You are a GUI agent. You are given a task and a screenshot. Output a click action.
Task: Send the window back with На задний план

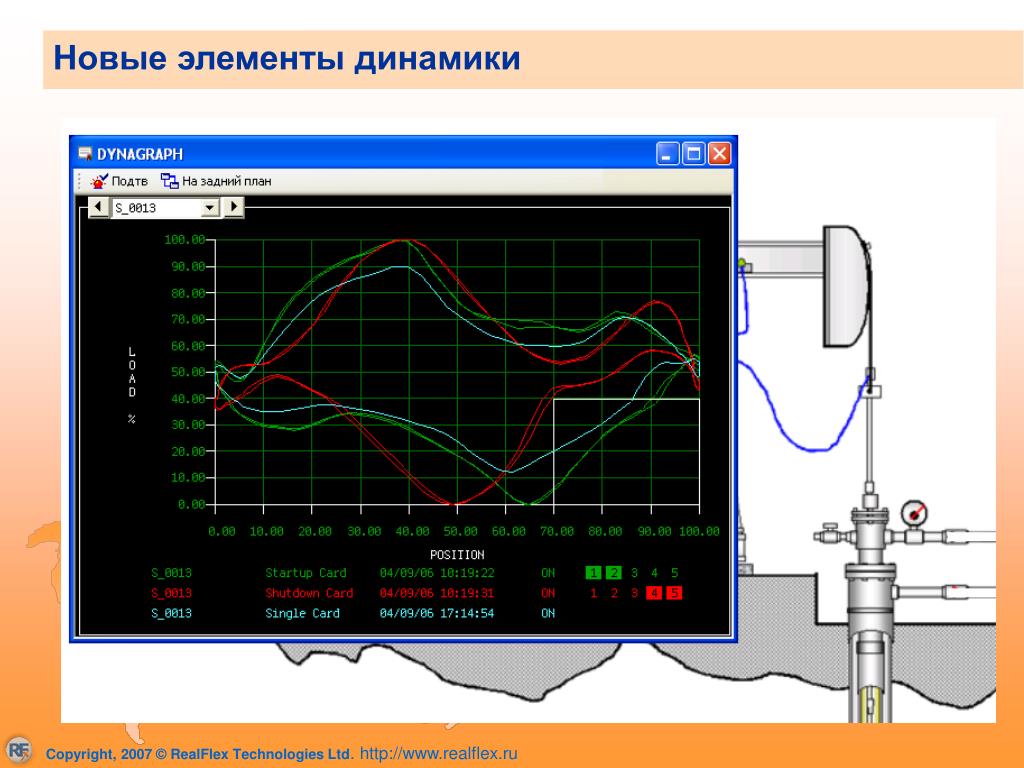coord(216,181)
